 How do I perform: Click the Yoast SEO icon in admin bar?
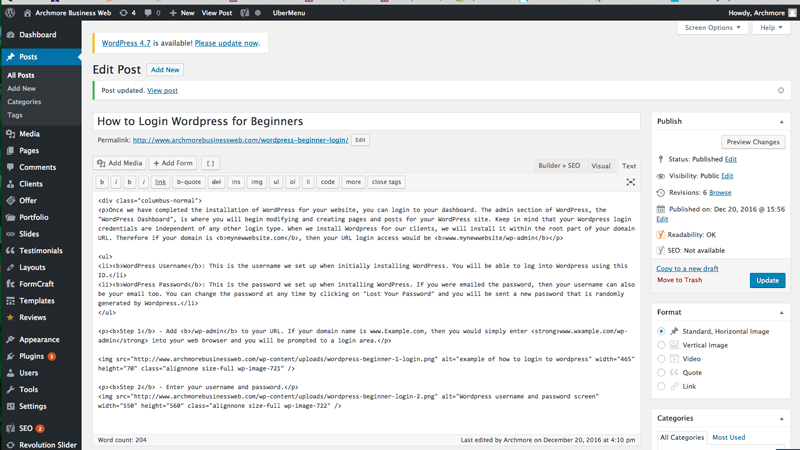[x=245, y=13]
